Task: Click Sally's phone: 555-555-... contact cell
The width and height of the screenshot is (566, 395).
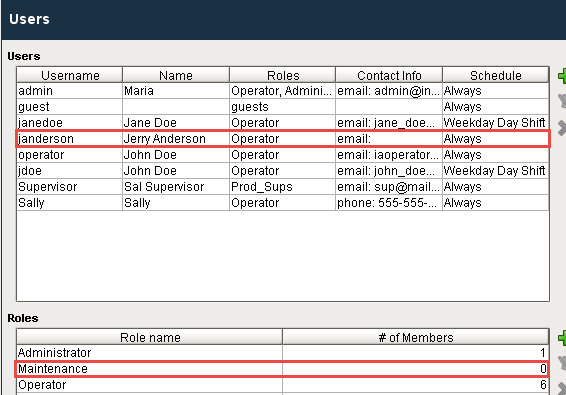Action: coord(389,203)
